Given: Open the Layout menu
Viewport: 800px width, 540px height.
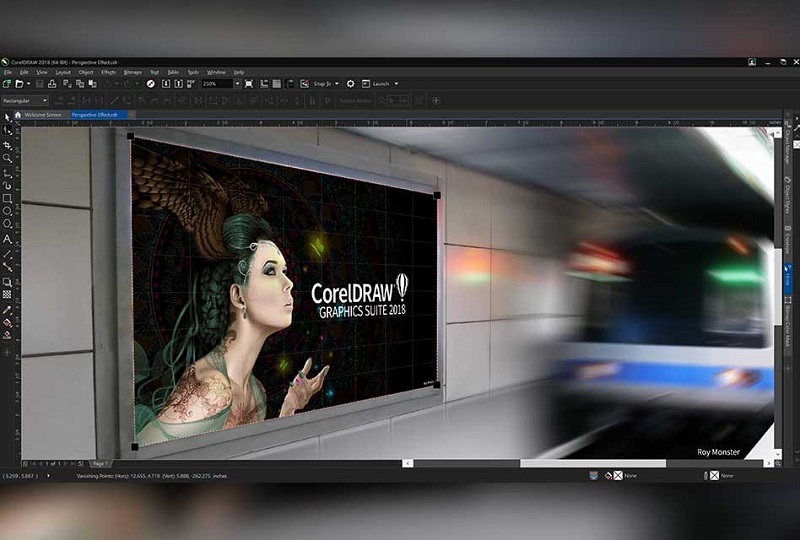Looking at the screenshot, I should [x=63, y=72].
